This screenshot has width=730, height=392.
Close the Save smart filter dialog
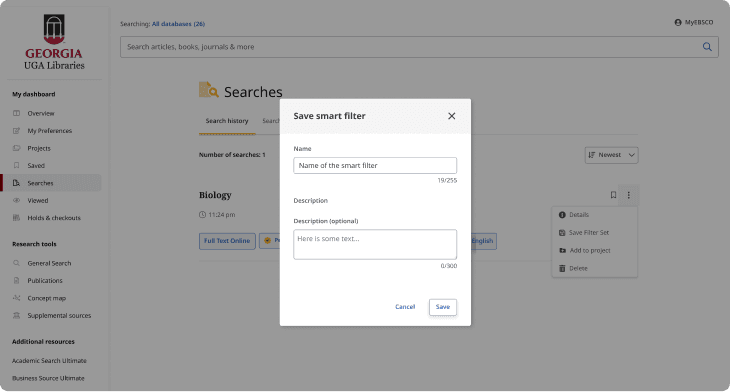451,116
